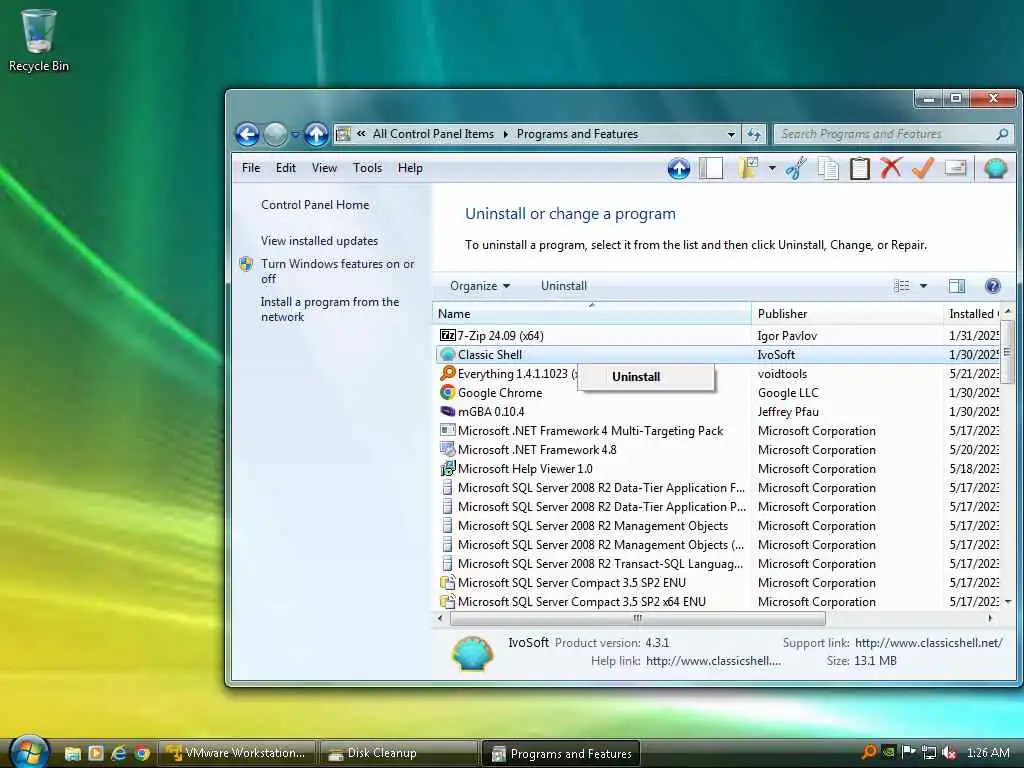The width and height of the screenshot is (1024, 768).
Task: Click All Control Panel Items breadcrumb
Action: 433,135
